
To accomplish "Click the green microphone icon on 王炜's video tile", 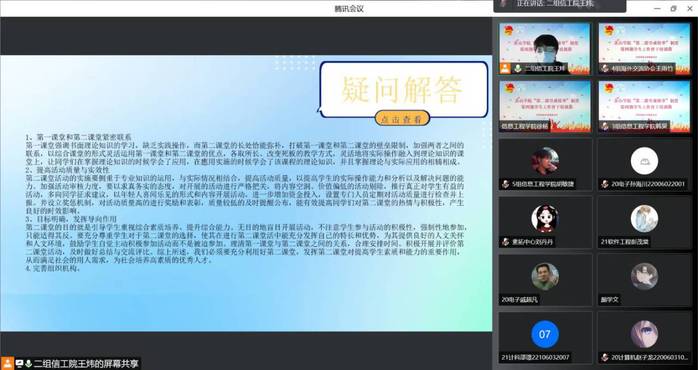I will (518, 69).
